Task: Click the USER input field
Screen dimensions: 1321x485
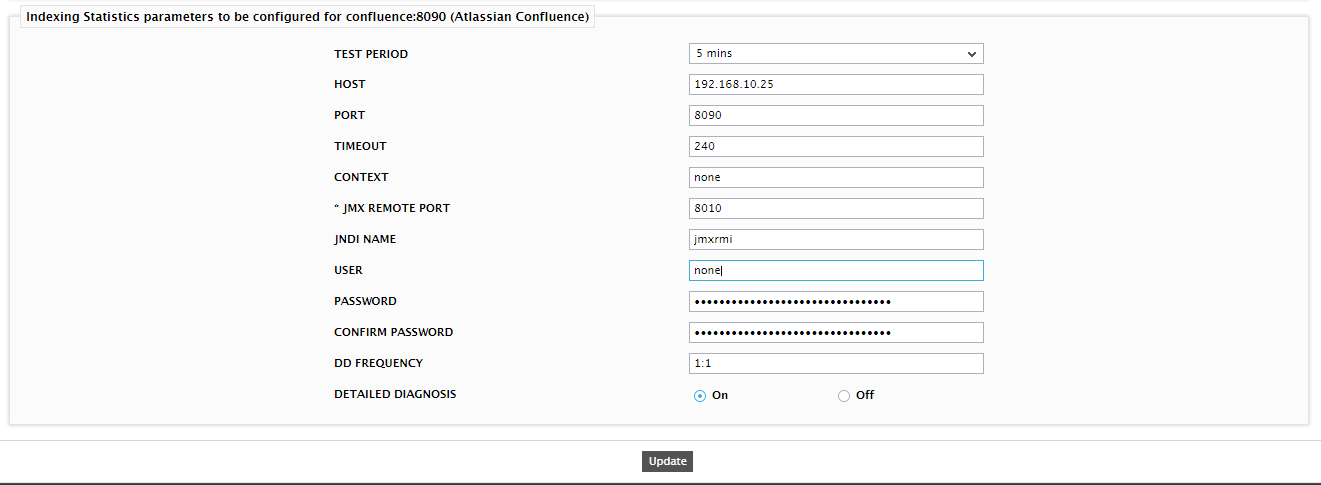Action: tap(836, 271)
